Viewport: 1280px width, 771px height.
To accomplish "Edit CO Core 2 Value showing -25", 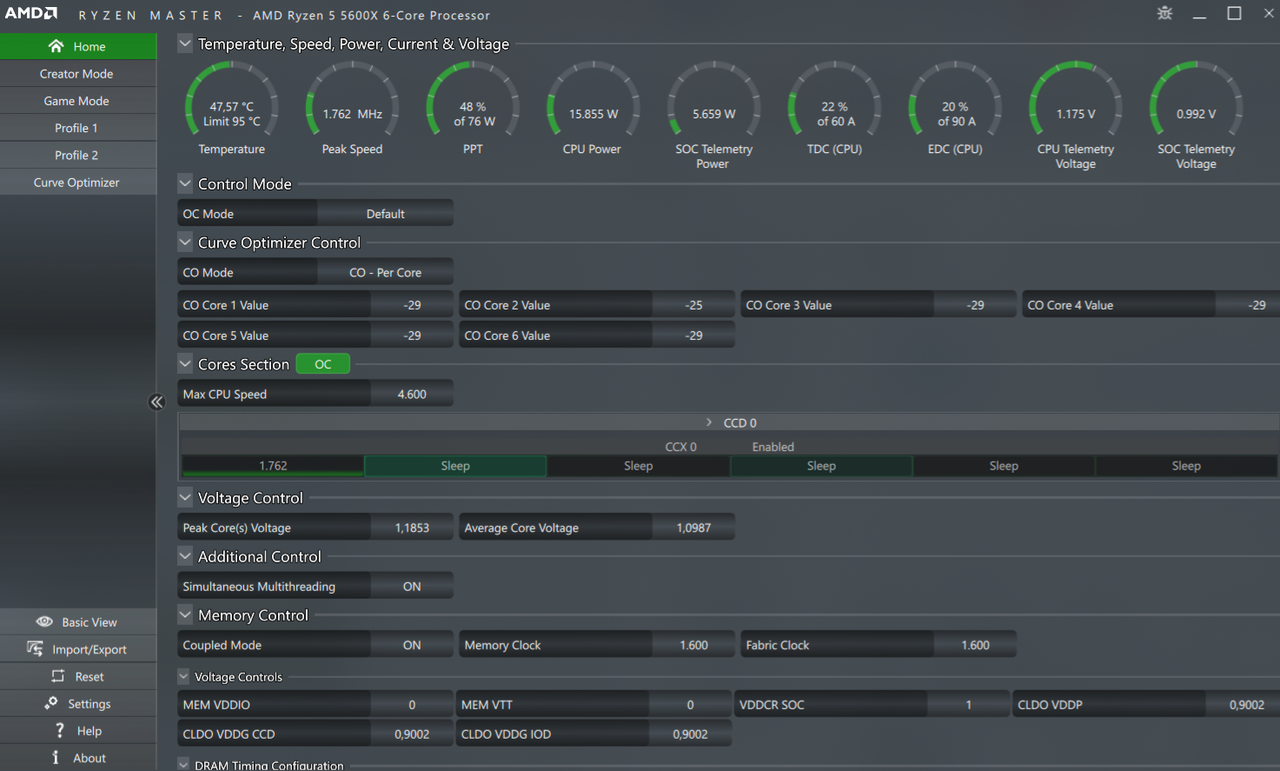I will tap(694, 305).
